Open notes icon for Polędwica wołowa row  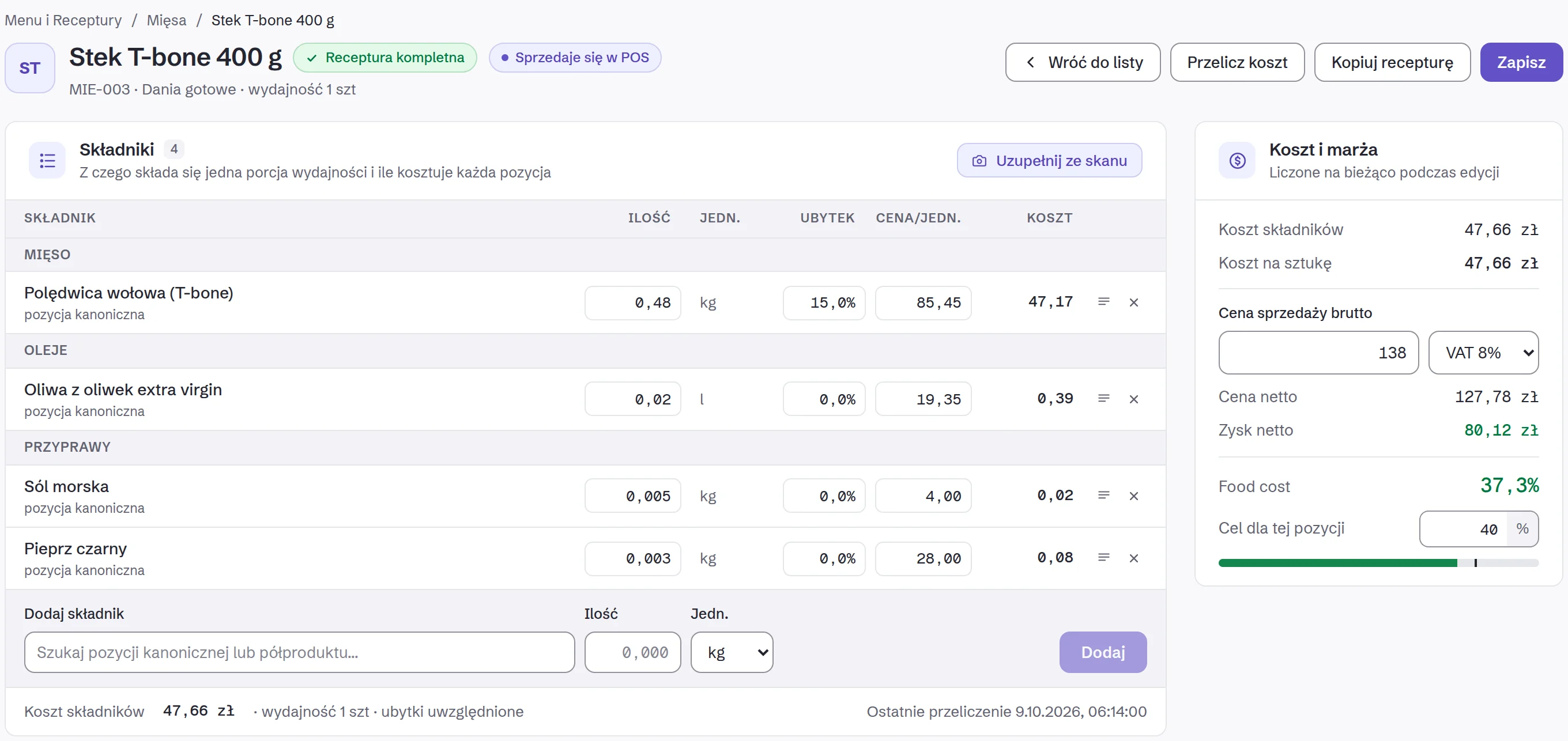coord(1103,302)
